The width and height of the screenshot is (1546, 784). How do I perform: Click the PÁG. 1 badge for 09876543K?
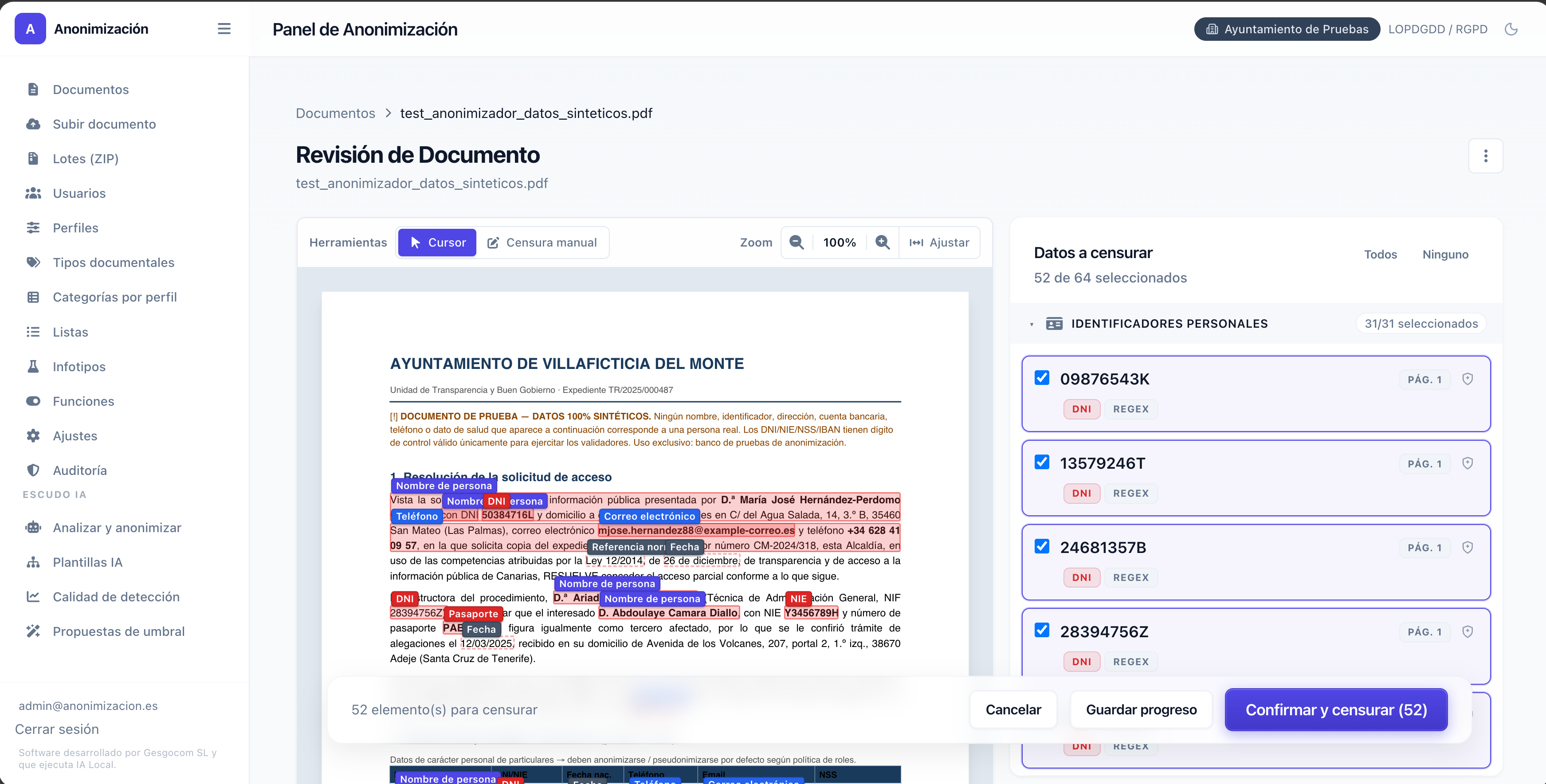[x=1424, y=380]
